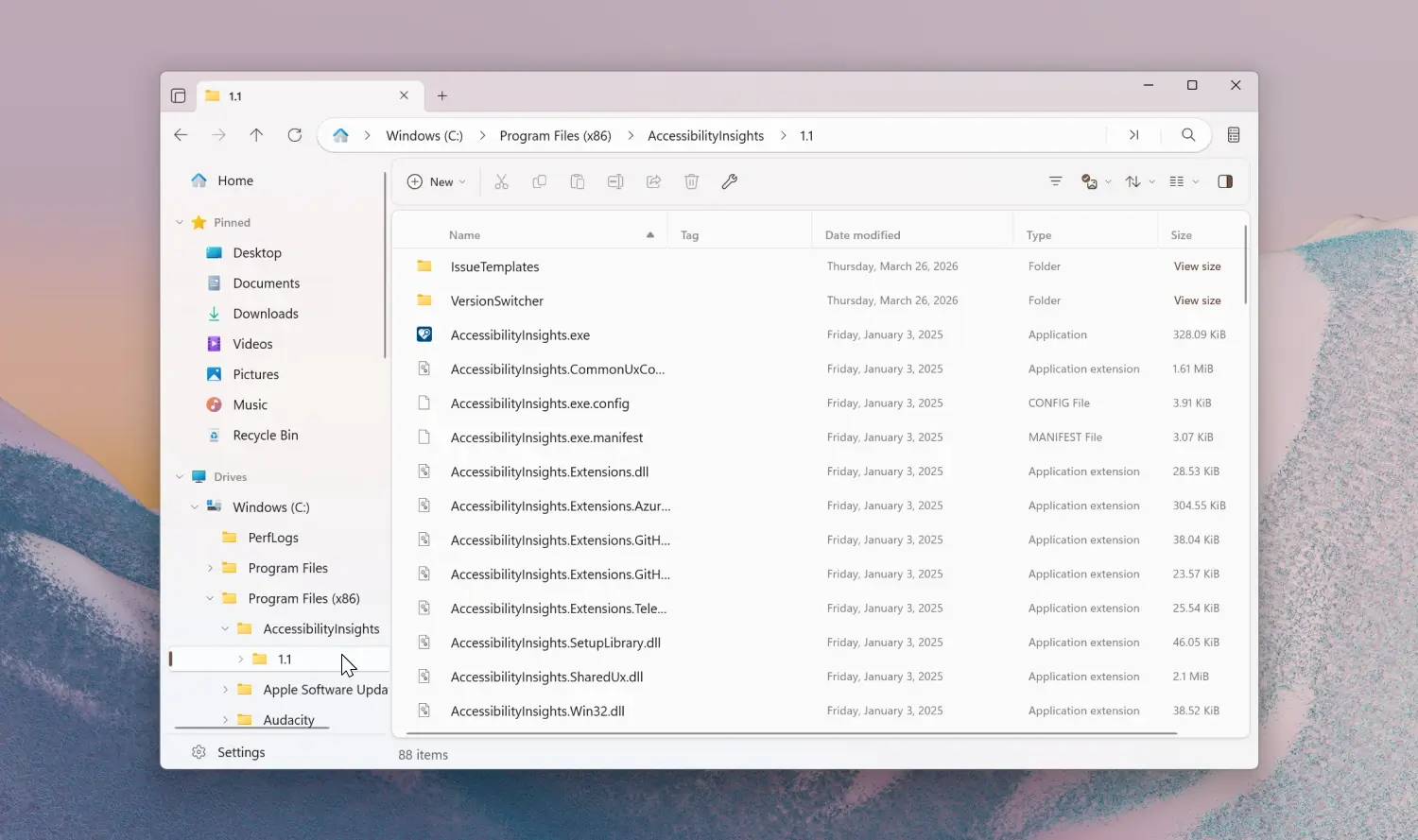
Task: Click the path edit arrow icon
Action: [1133, 135]
